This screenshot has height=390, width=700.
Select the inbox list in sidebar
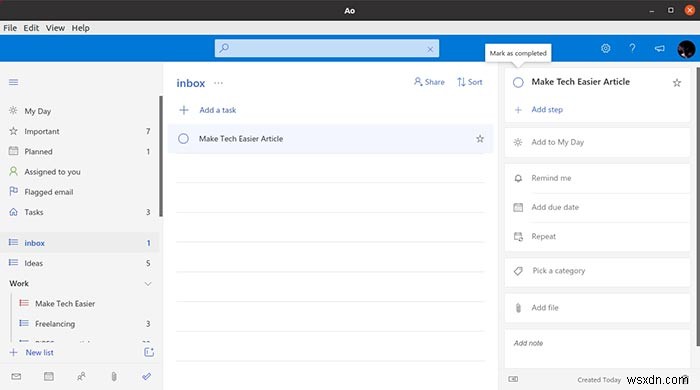click(x=80, y=243)
